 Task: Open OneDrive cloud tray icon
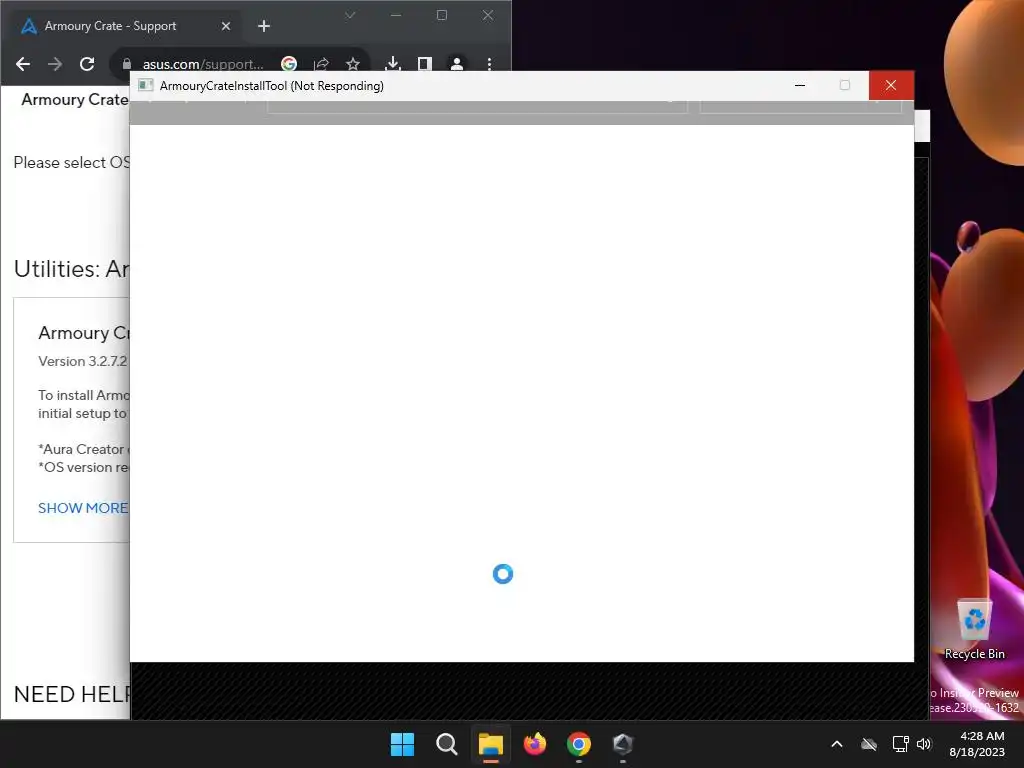click(869, 744)
